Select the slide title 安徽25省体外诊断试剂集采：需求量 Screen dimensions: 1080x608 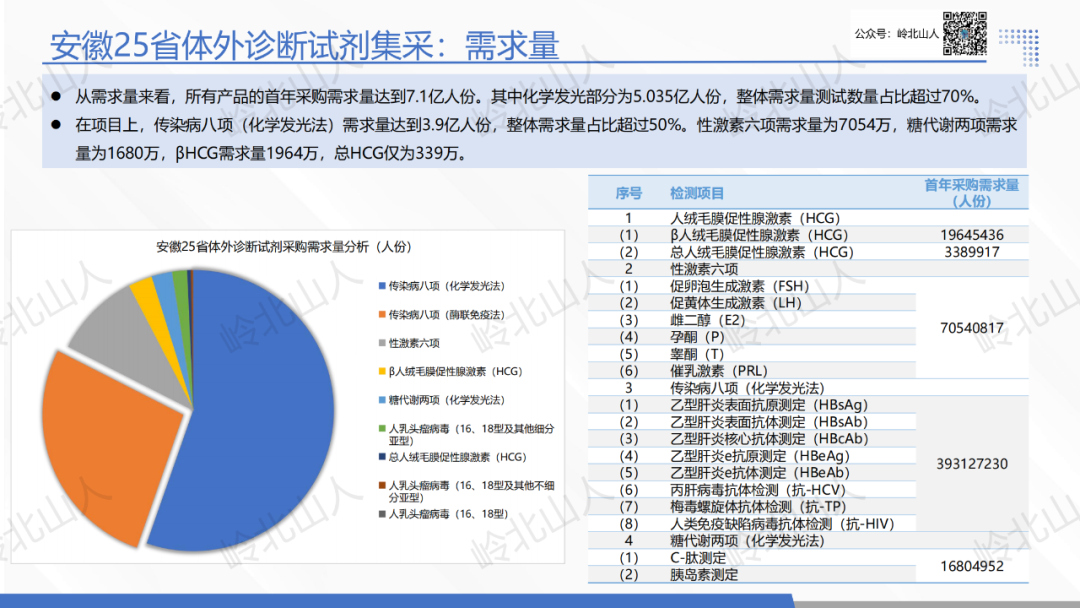[304, 45]
